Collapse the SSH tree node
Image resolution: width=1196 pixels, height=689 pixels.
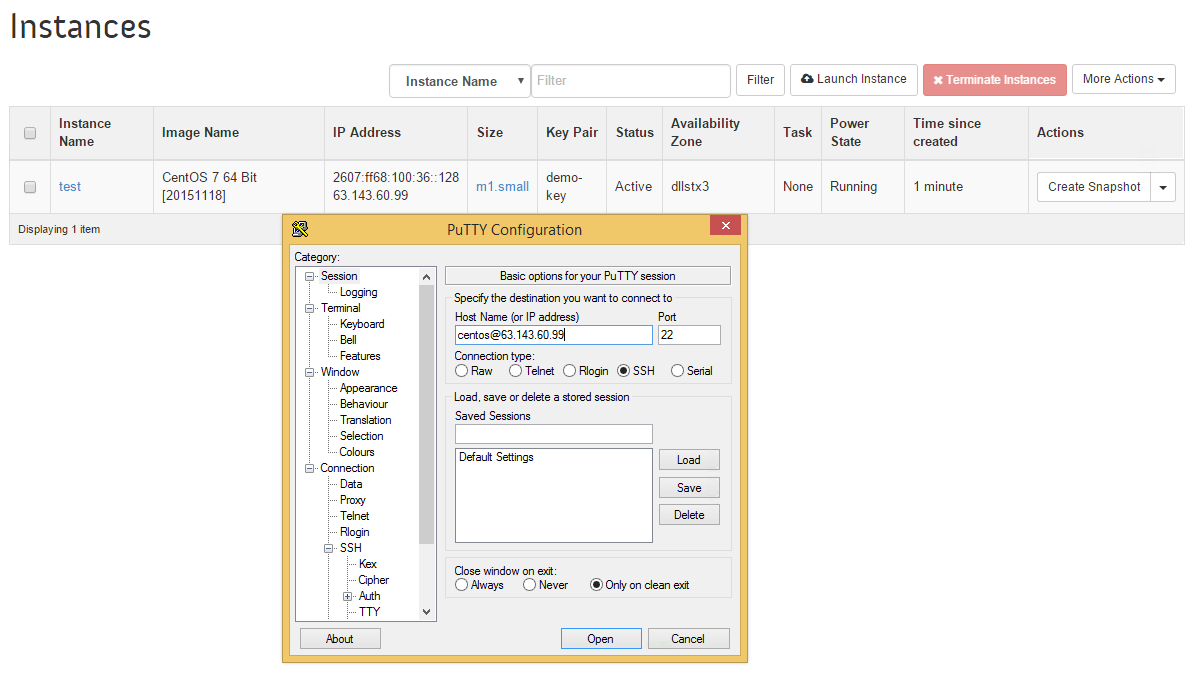point(329,549)
